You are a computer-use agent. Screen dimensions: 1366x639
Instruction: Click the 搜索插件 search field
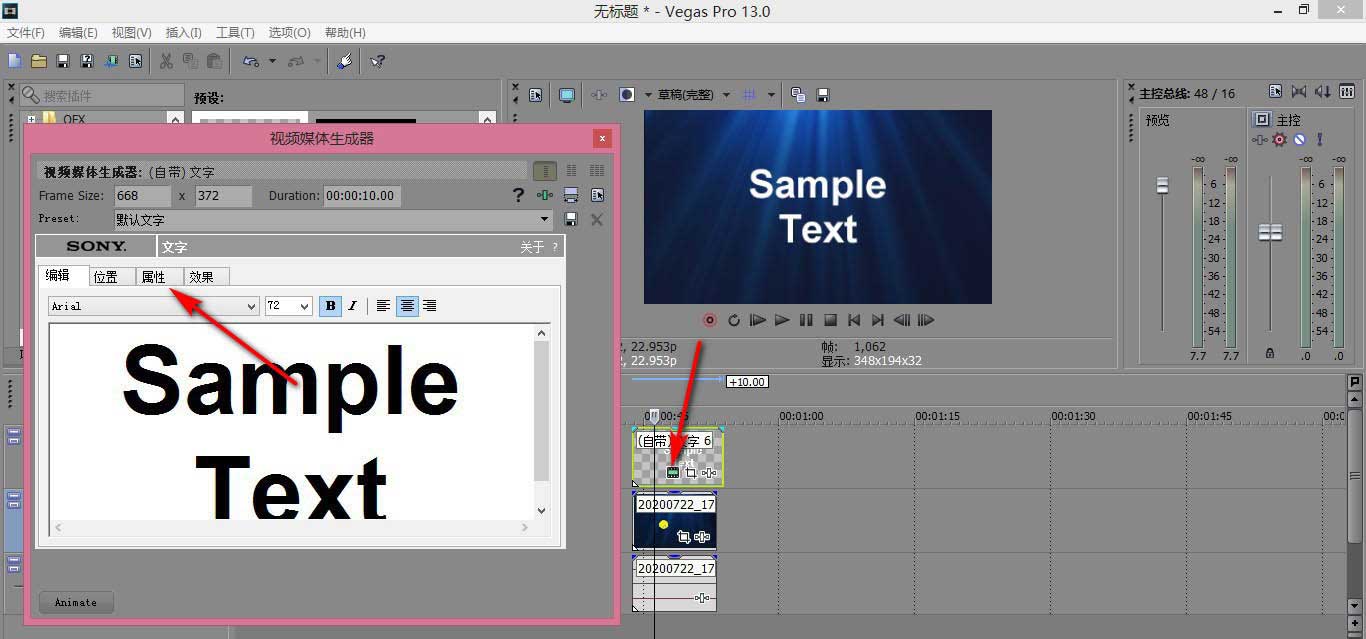click(102, 96)
